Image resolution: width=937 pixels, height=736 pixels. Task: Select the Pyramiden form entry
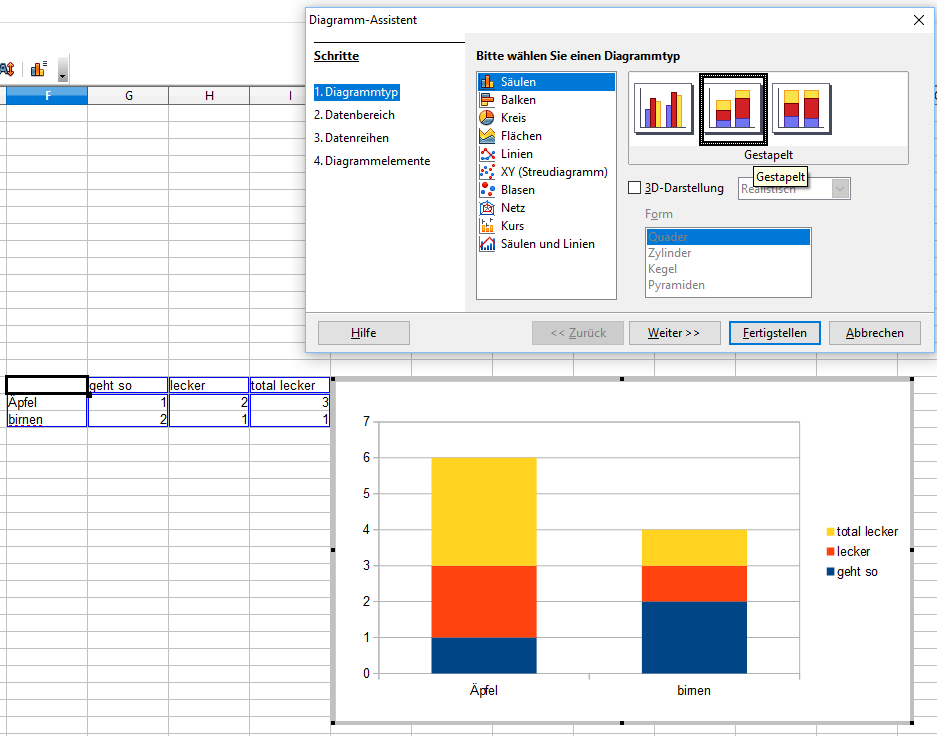[x=728, y=286]
